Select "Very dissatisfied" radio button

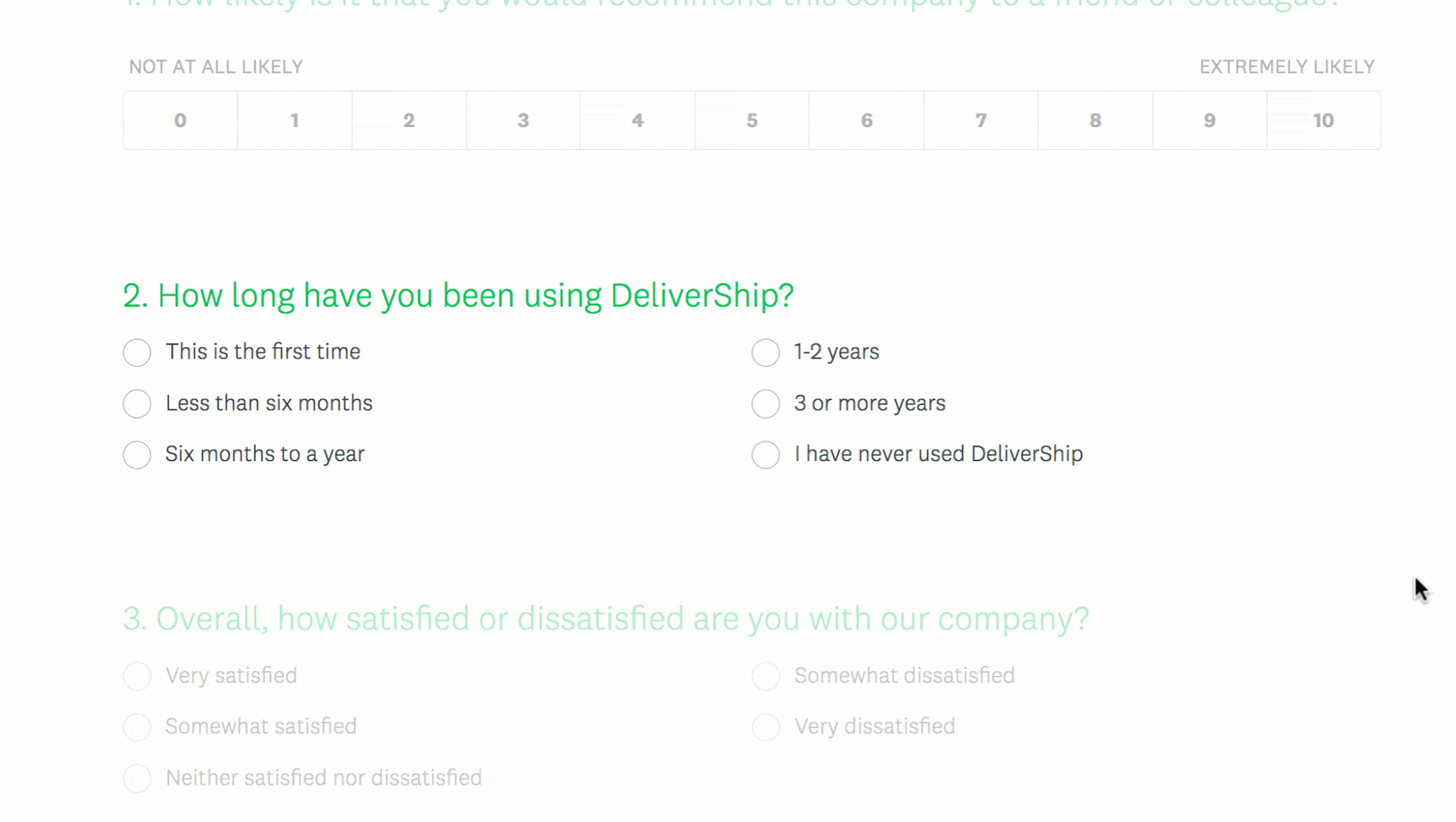point(766,727)
